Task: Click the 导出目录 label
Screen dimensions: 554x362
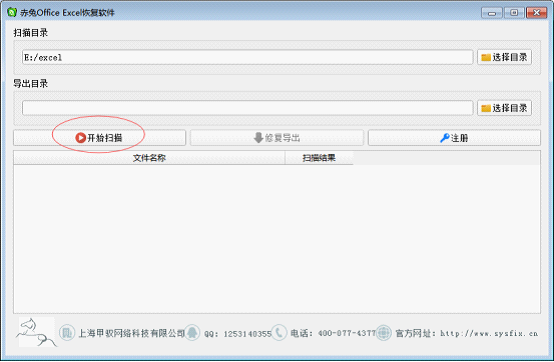Action: (x=31, y=84)
